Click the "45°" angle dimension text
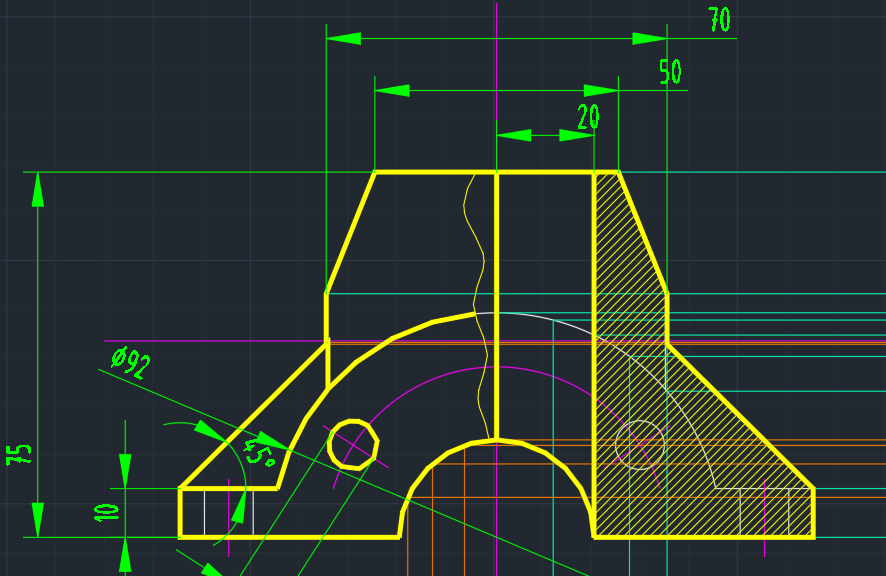 click(x=258, y=451)
